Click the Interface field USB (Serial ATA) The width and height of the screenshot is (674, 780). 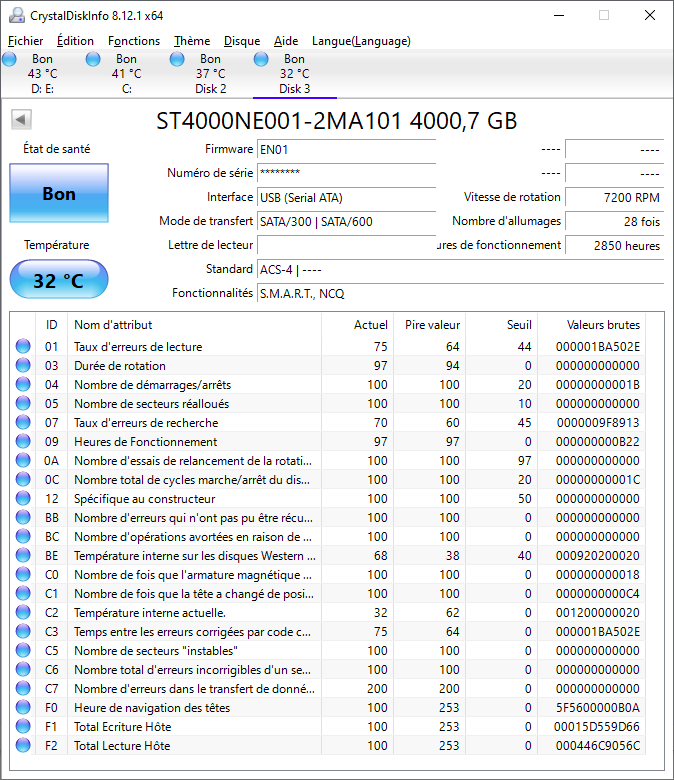coord(346,197)
